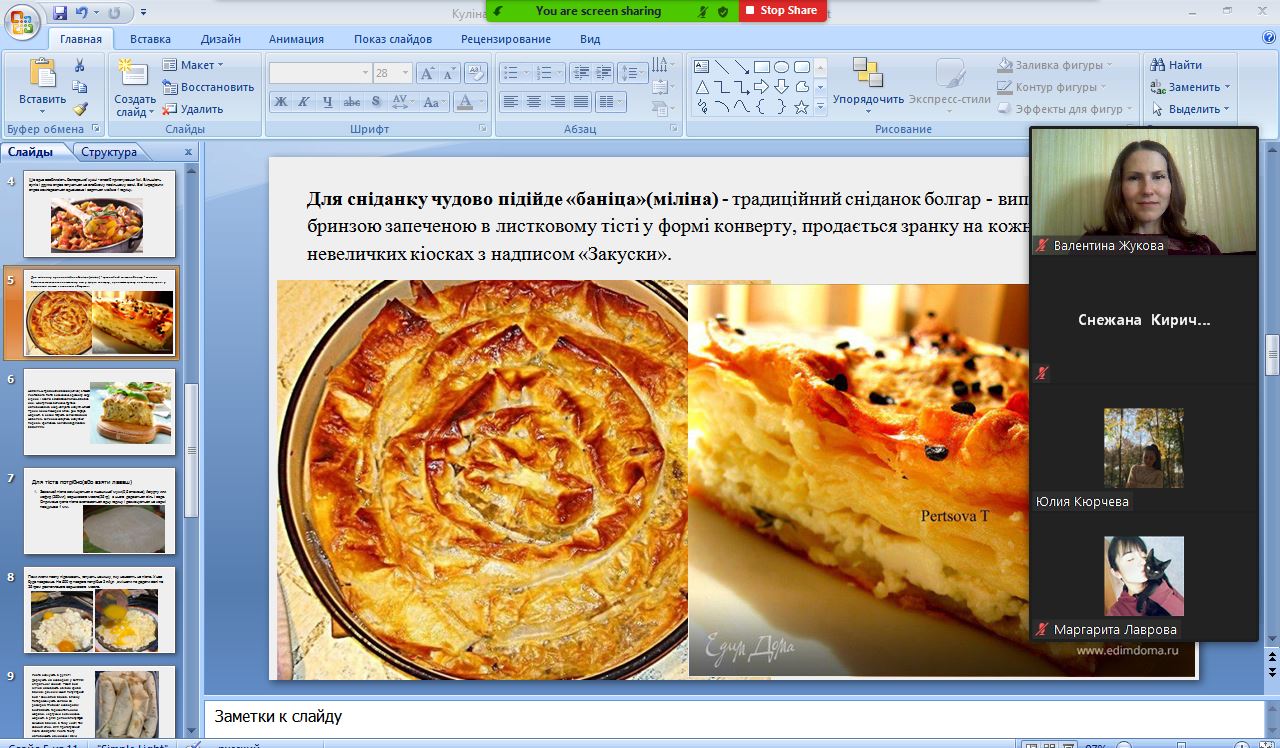The height and width of the screenshot is (748, 1280).
Task: Increase list indent level
Action: (603, 73)
